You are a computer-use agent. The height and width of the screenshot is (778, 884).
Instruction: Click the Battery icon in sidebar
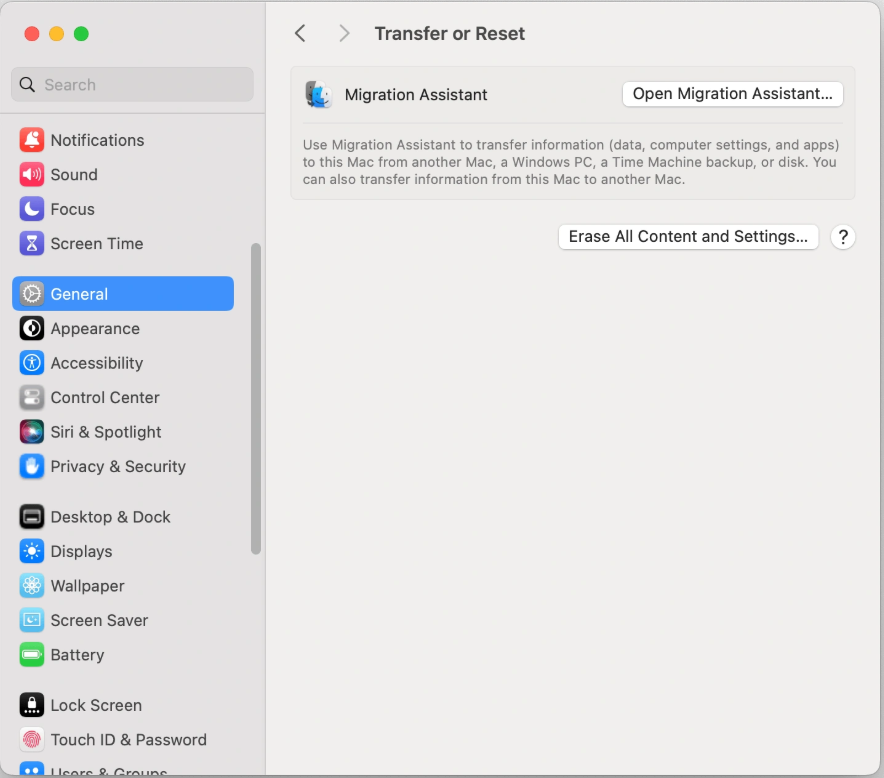pos(32,655)
